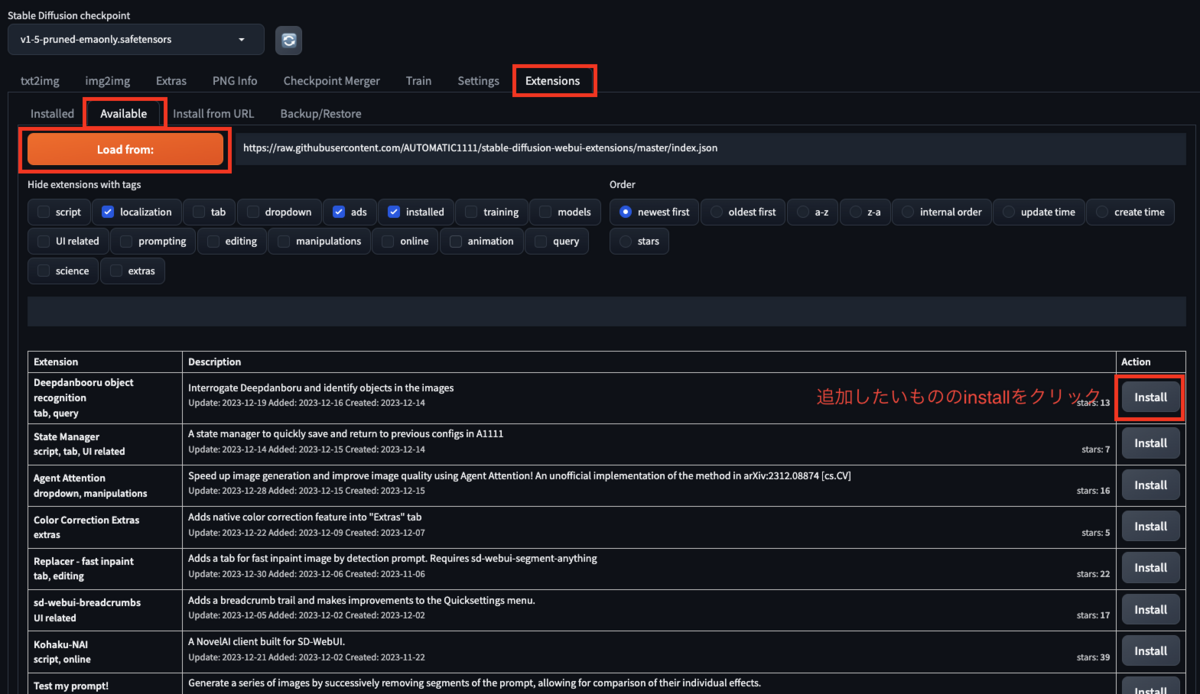Select the Extensions tab
The width and height of the screenshot is (1200, 694).
(x=553, y=80)
